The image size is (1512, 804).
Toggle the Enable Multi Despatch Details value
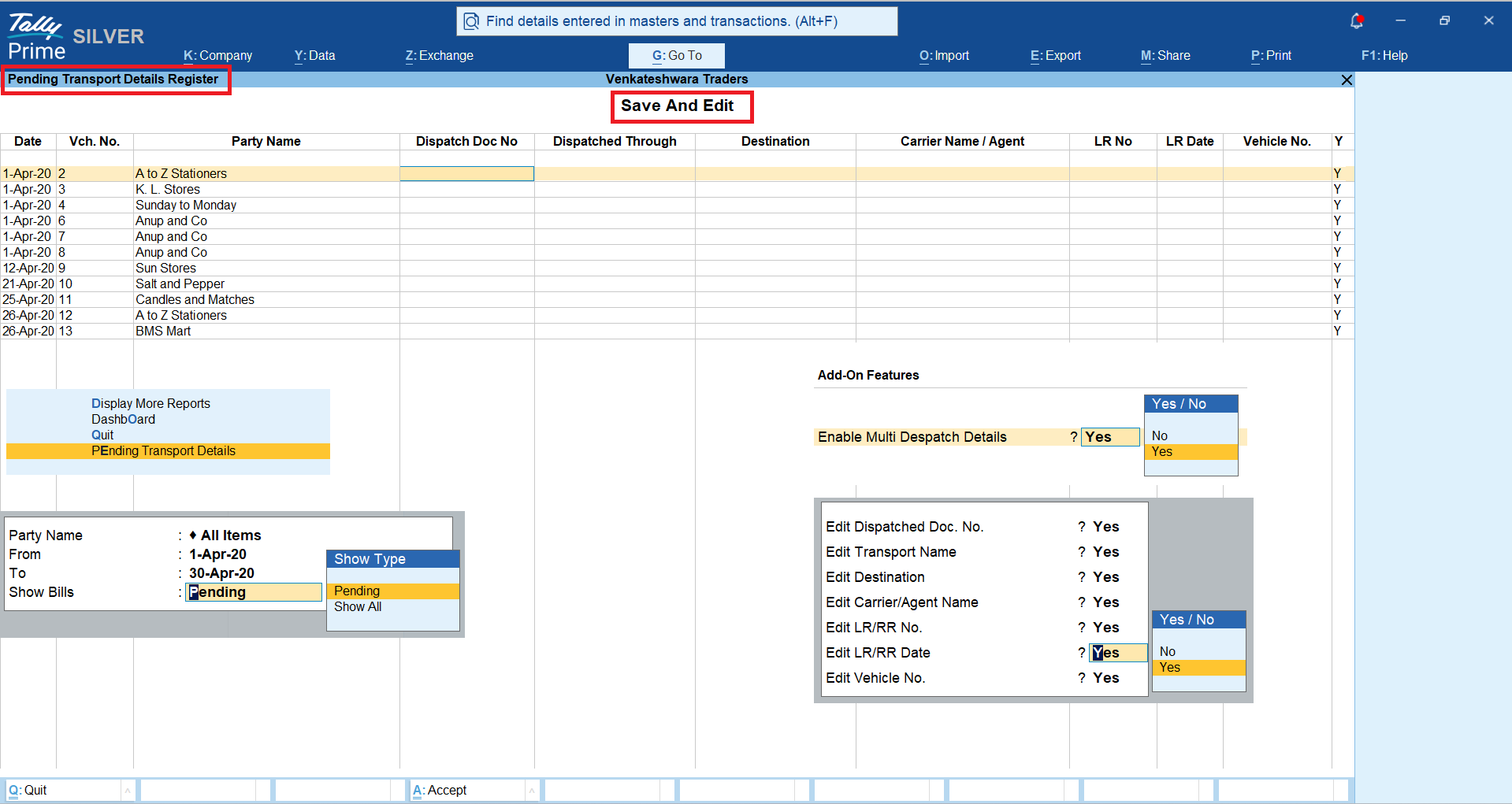(x=1110, y=437)
